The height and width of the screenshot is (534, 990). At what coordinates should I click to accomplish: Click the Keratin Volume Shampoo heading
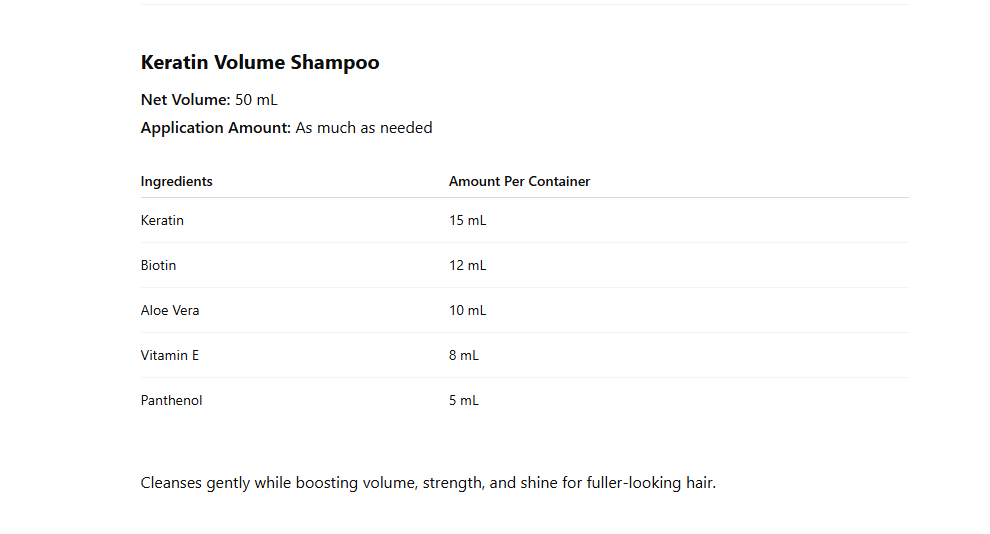coord(260,63)
